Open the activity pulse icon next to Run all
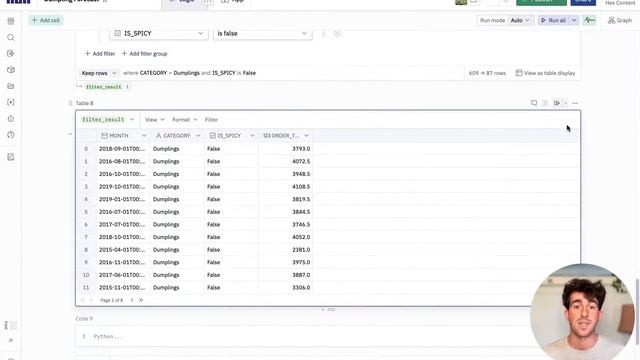 coord(589,20)
